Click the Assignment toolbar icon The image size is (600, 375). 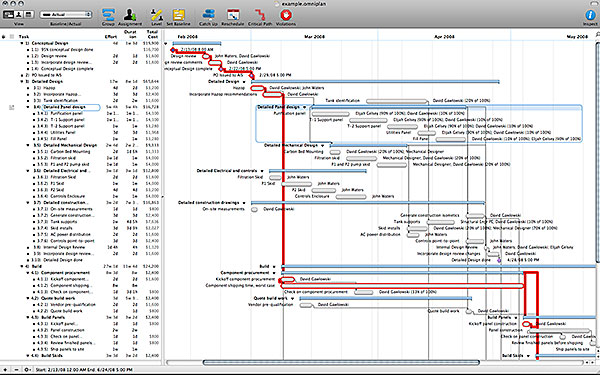(130, 15)
